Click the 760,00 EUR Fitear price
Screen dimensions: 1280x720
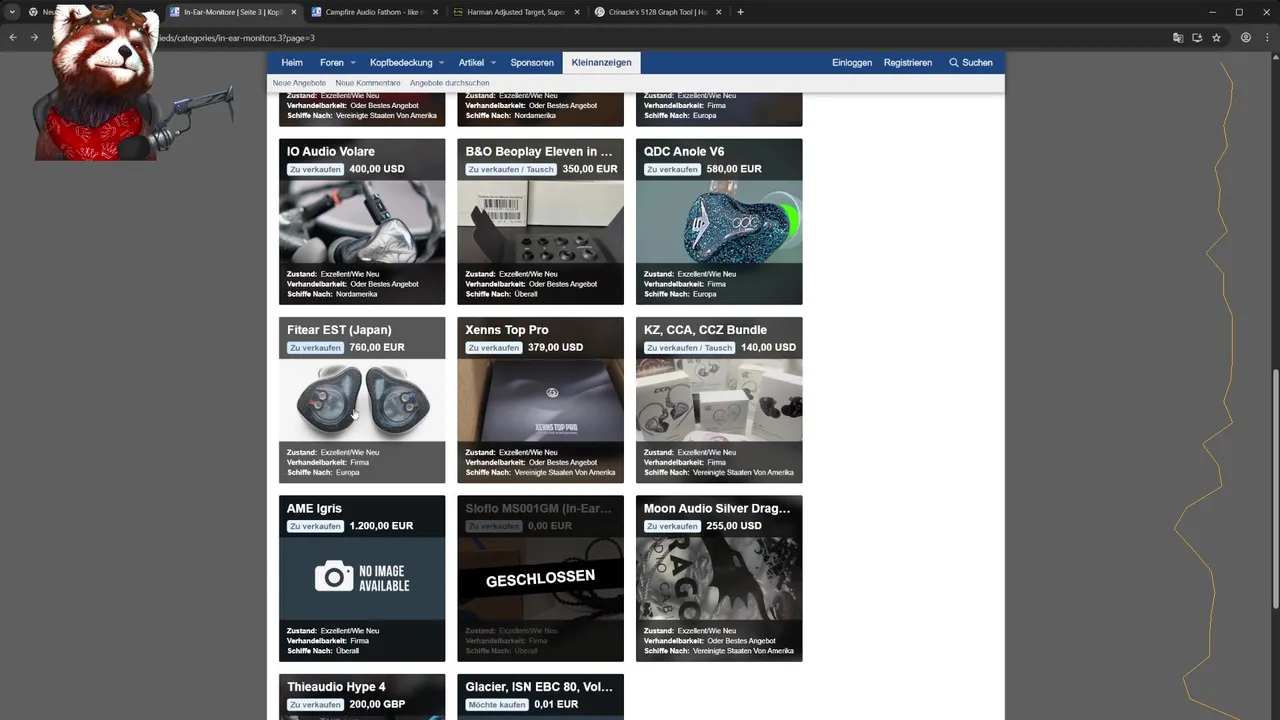click(377, 347)
